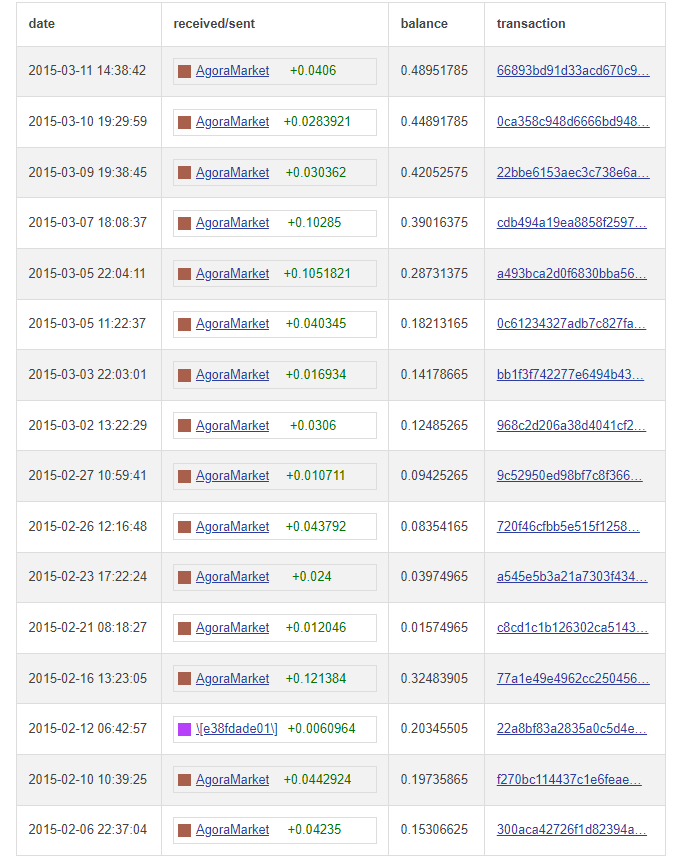Open transaction 300aca42726f1d82394a
This screenshot has width=674, height=857.
571,830
